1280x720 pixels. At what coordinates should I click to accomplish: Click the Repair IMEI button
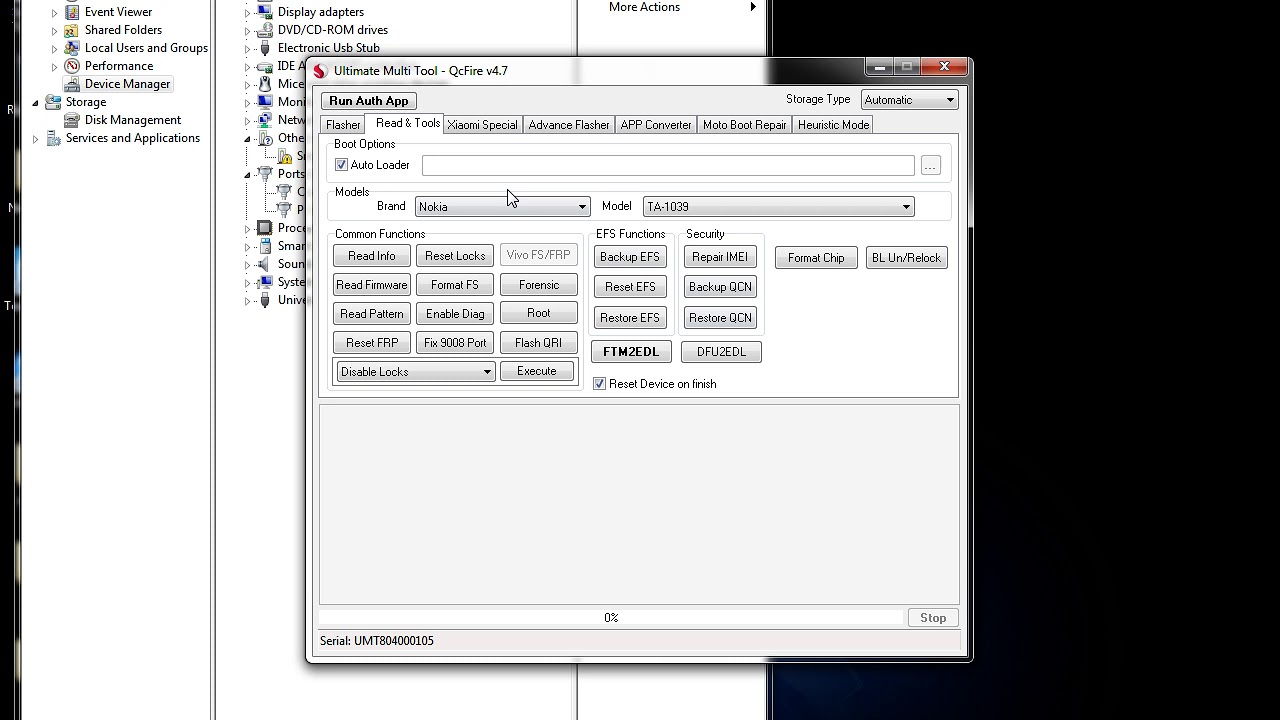pyautogui.click(x=720, y=257)
